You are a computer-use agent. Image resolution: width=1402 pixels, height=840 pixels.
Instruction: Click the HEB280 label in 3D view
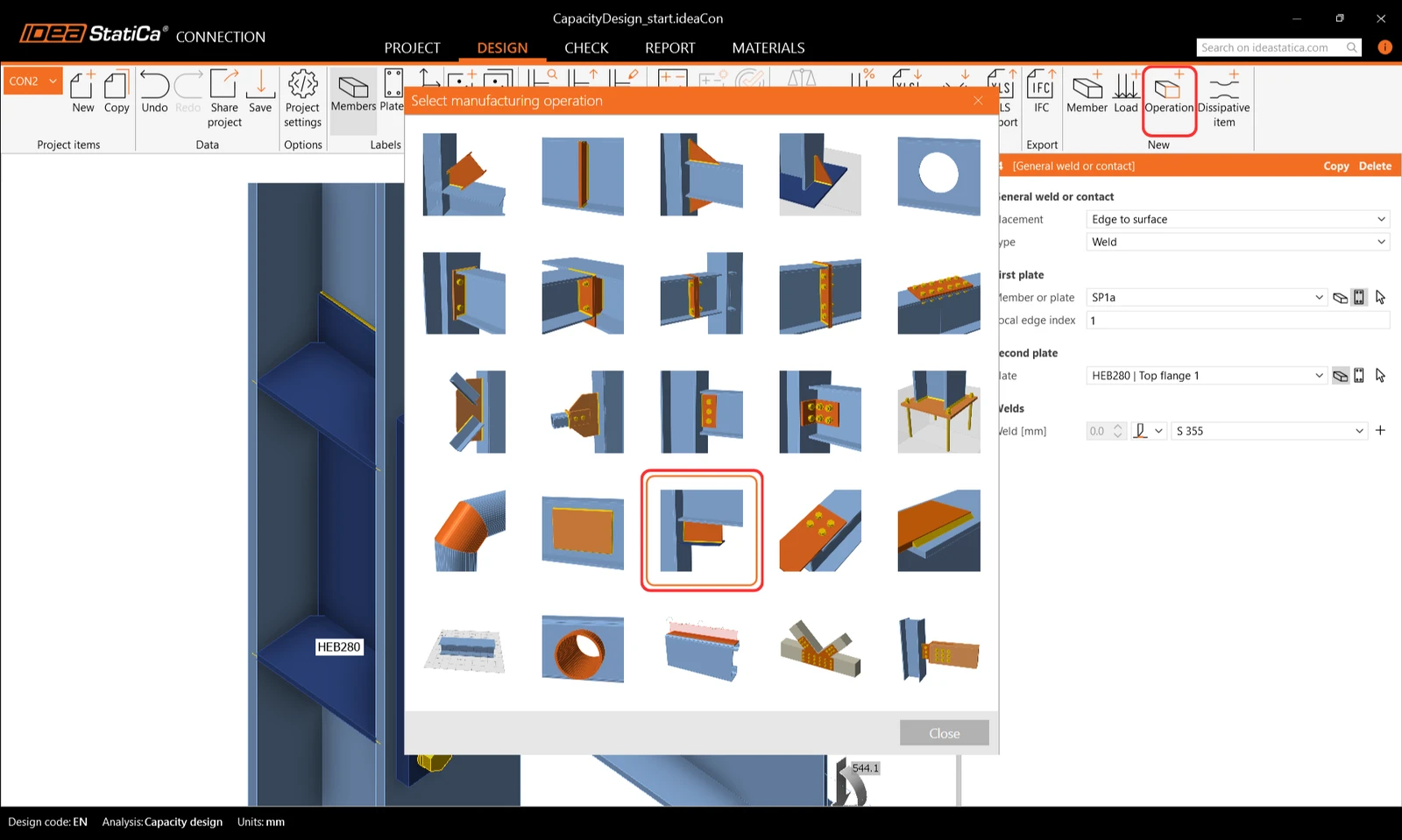(x=339, y=647)
